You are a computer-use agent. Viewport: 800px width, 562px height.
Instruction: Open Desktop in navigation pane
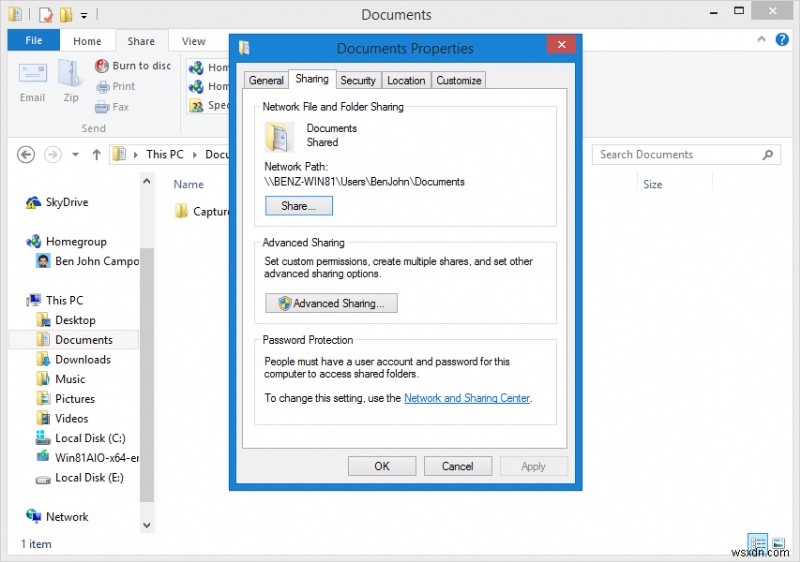pos(66,320)
